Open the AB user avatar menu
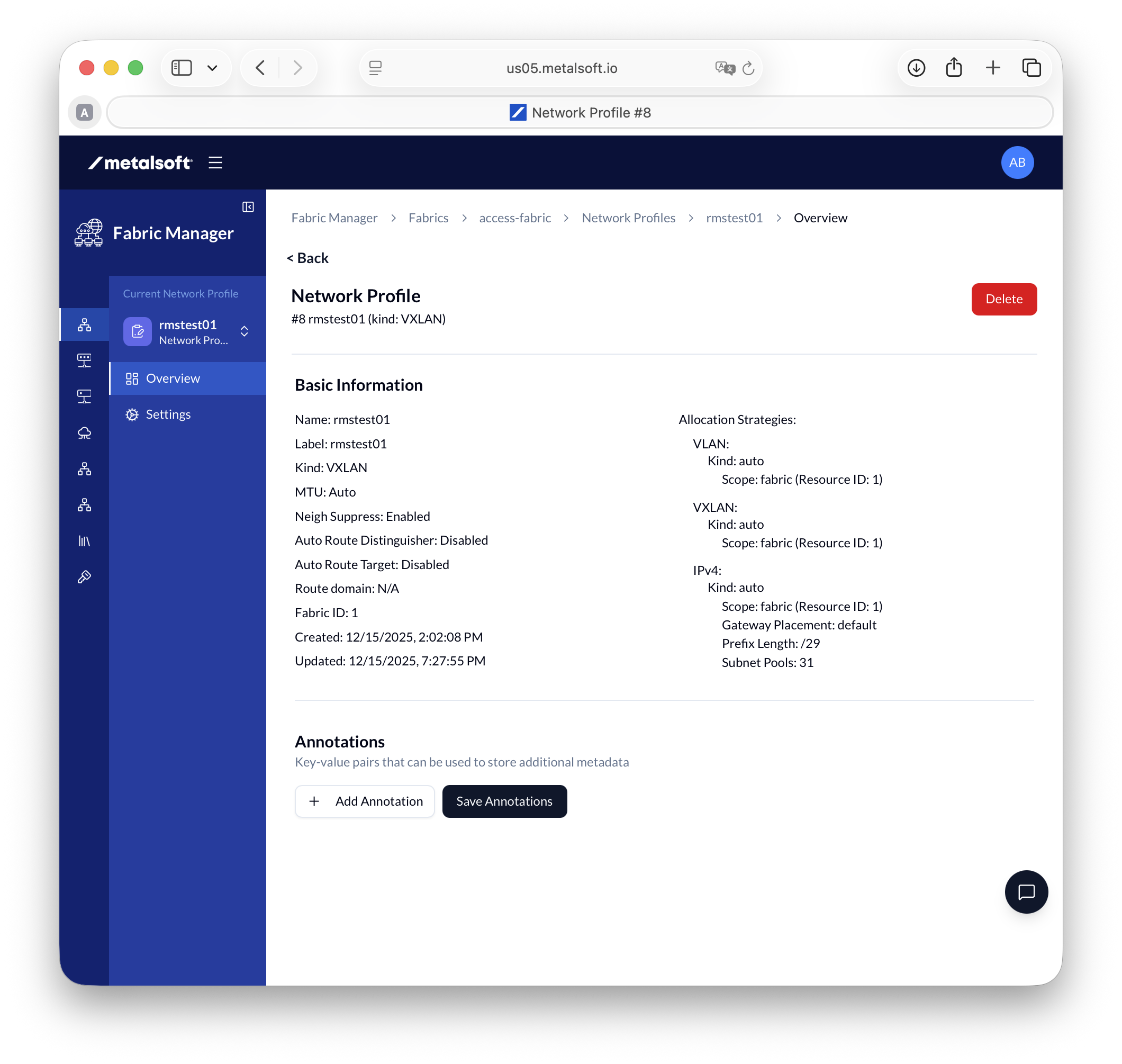The width and height of the screenshot is (1122, 1064). coord(1017,163)
